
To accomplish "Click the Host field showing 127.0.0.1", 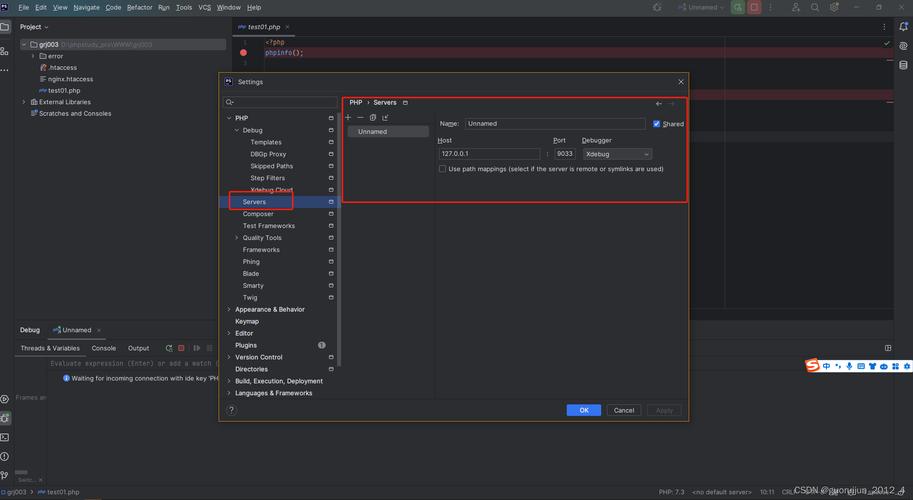I will tap(489, 154).
